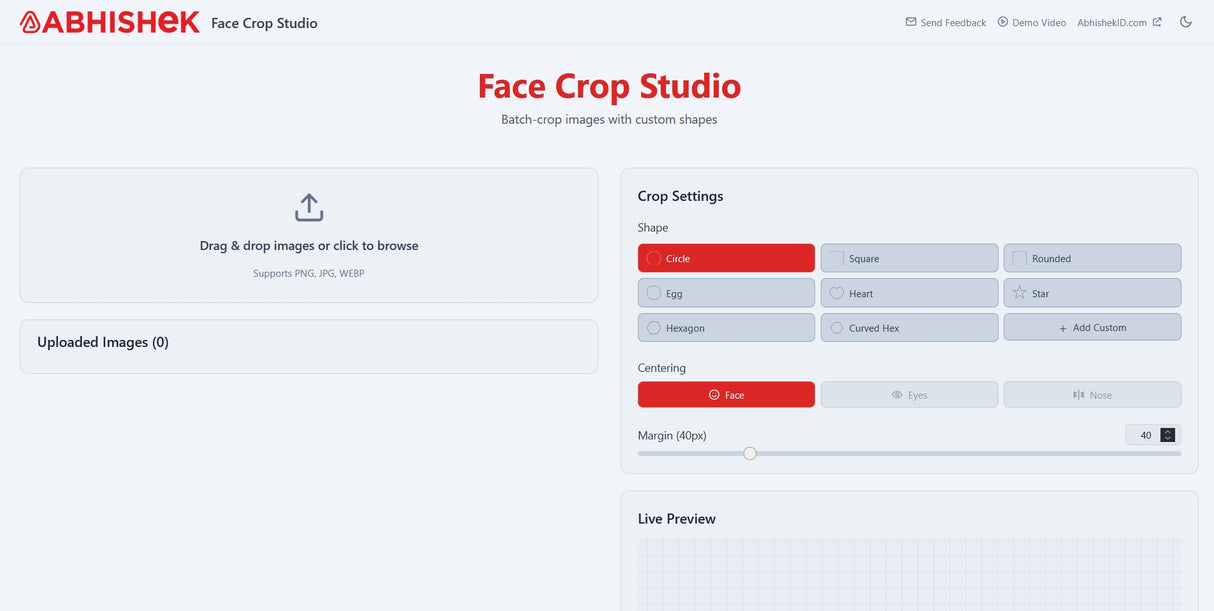The image size is (1214, 611).
Task: Open Send Feedback in the header
Action: point(952,22)
